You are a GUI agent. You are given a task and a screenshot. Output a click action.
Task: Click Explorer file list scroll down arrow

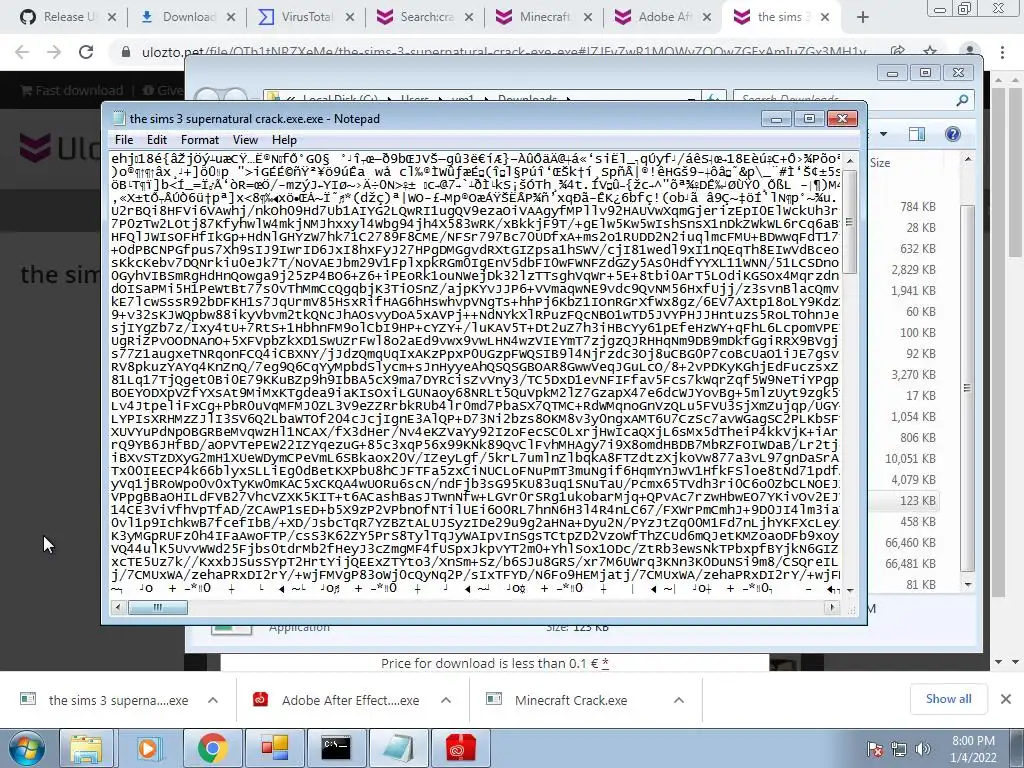[x=968, y=584]
